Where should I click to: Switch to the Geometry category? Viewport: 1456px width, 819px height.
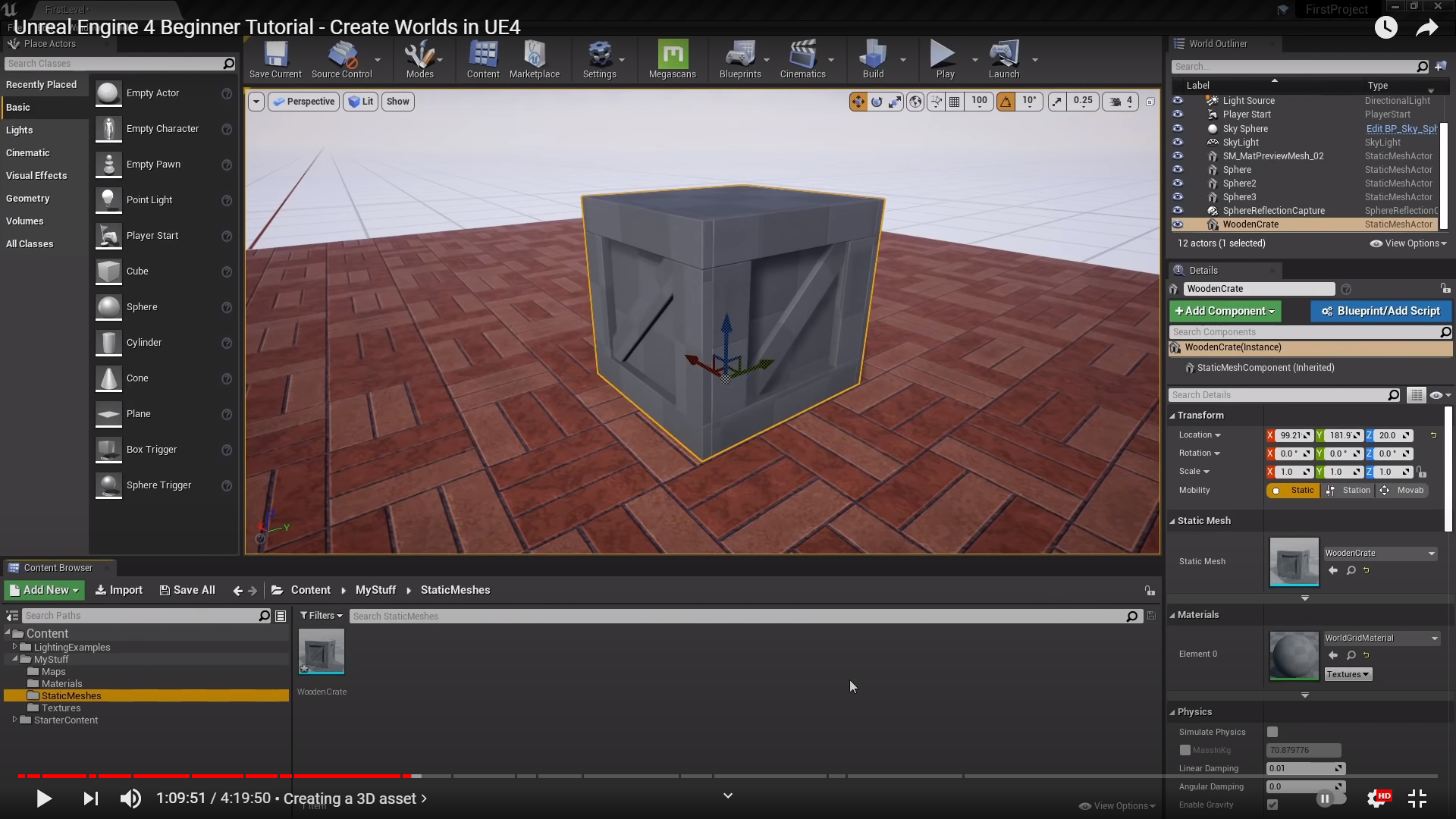[x=28, y=198]
